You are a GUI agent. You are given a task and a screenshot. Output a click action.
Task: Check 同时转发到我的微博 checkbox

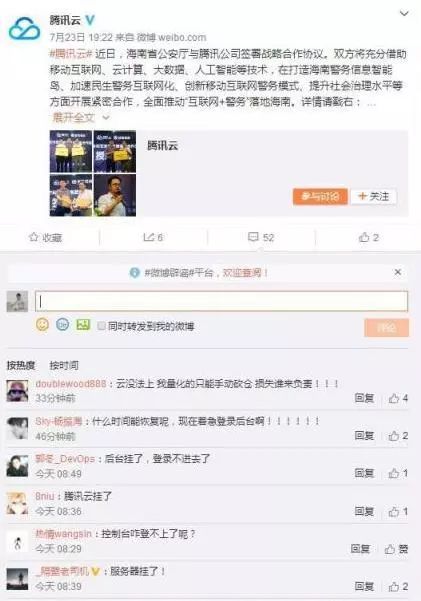[101, 326]
